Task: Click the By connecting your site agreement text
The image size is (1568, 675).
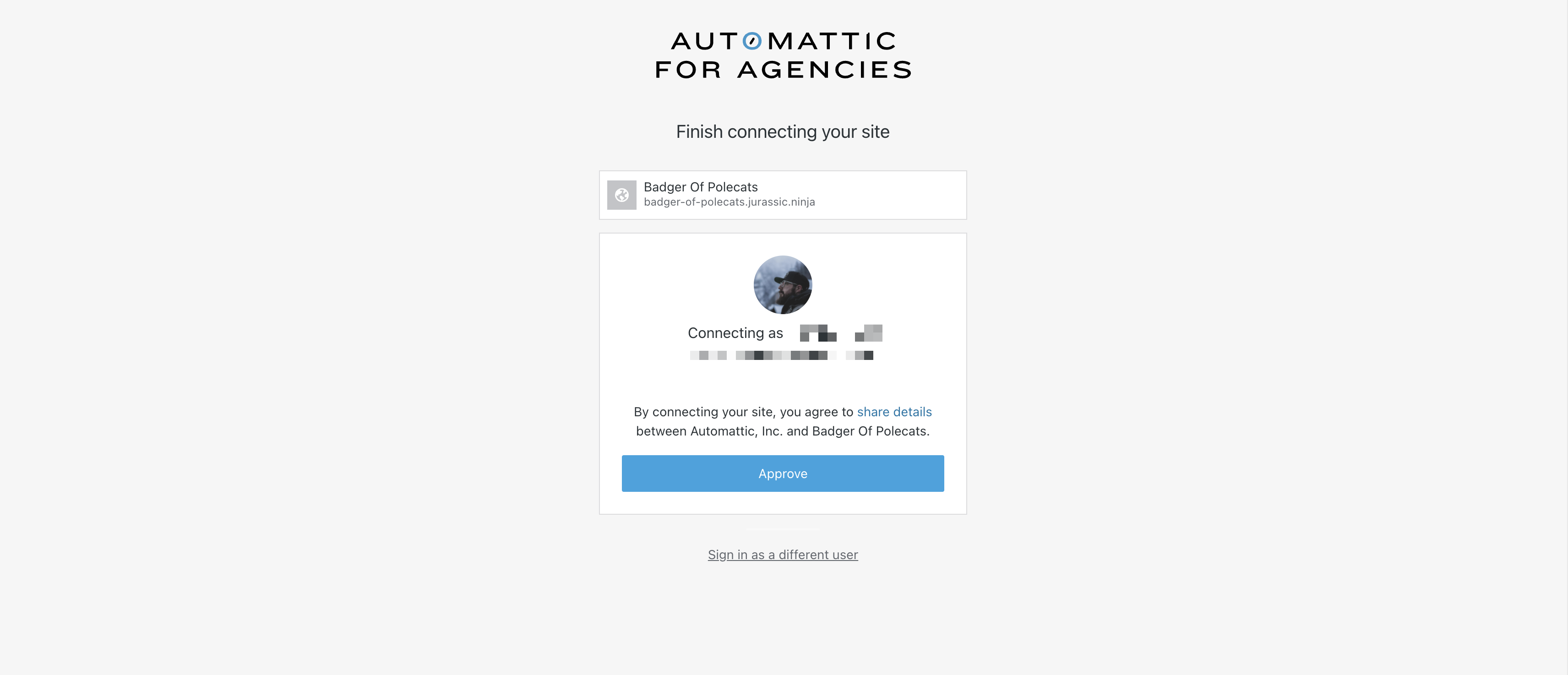Action: pos(743,412)
